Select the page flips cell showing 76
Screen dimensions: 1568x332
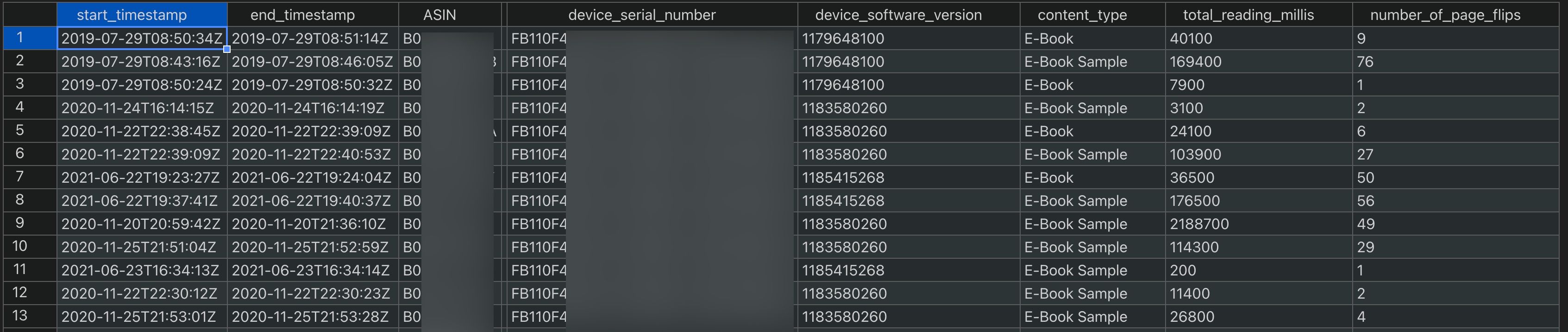(1455, 62)
